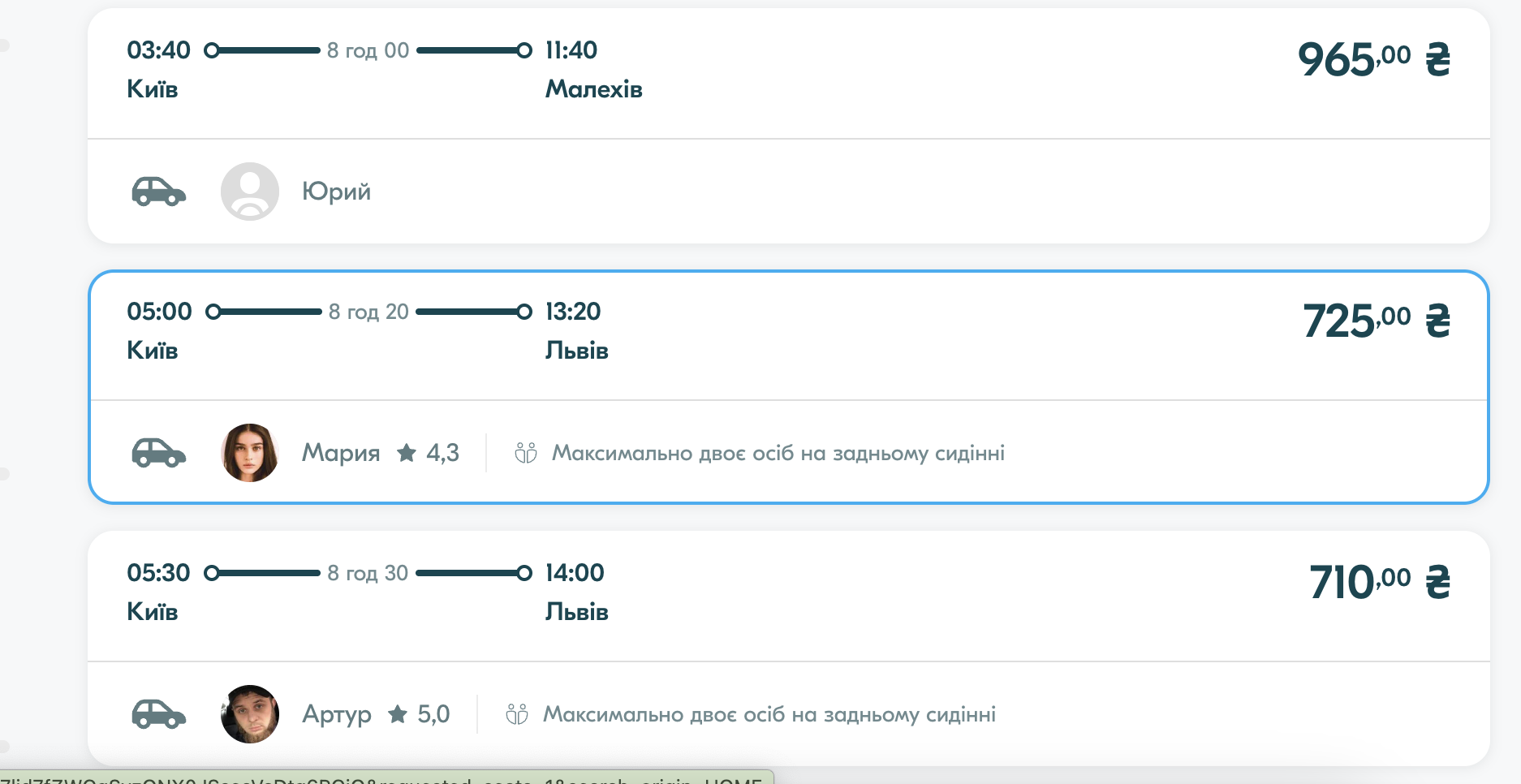Open driver name Юрий

pyautogui.click(x=336, y=192)
